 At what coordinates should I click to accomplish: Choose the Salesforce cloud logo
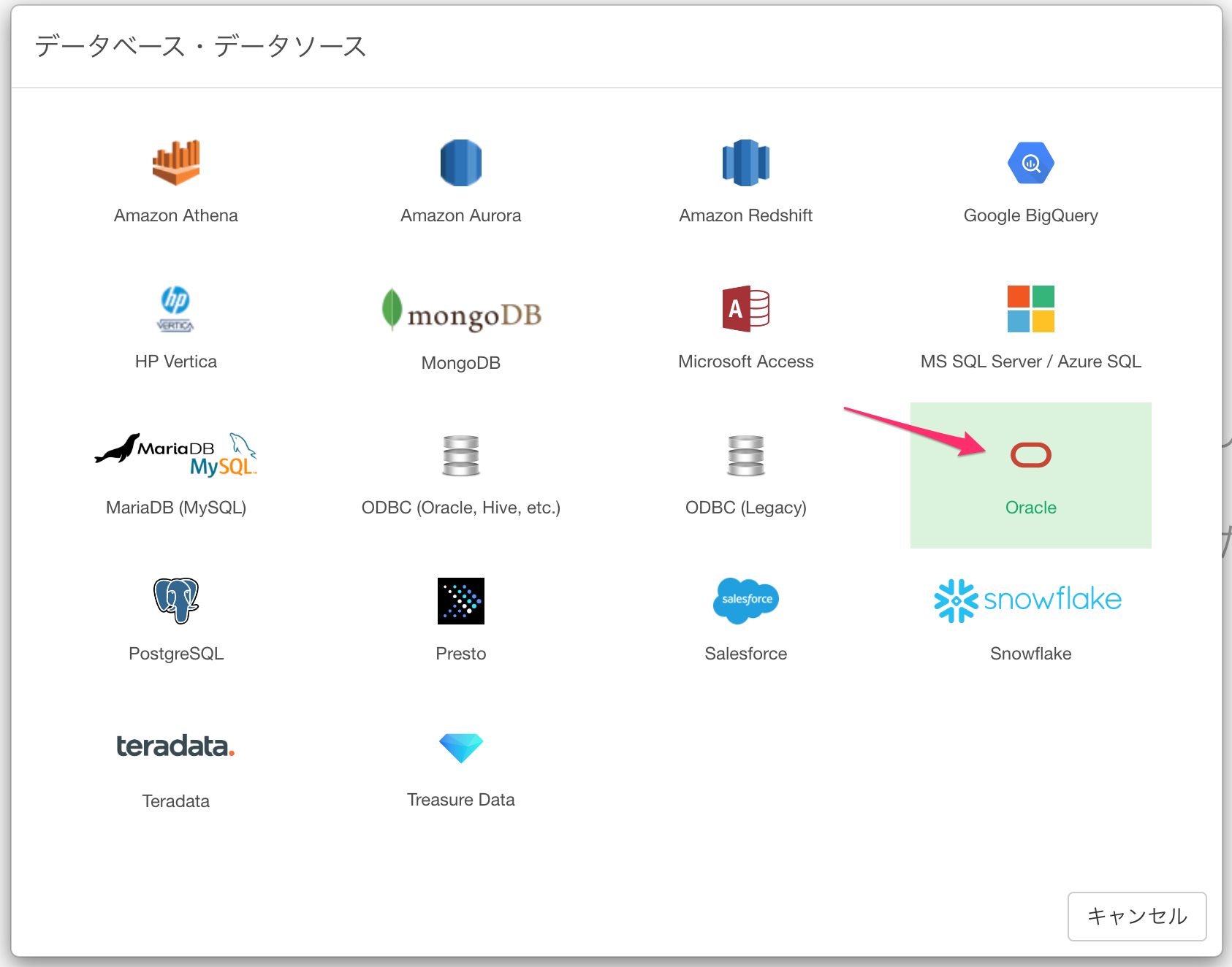coord(746,601)
